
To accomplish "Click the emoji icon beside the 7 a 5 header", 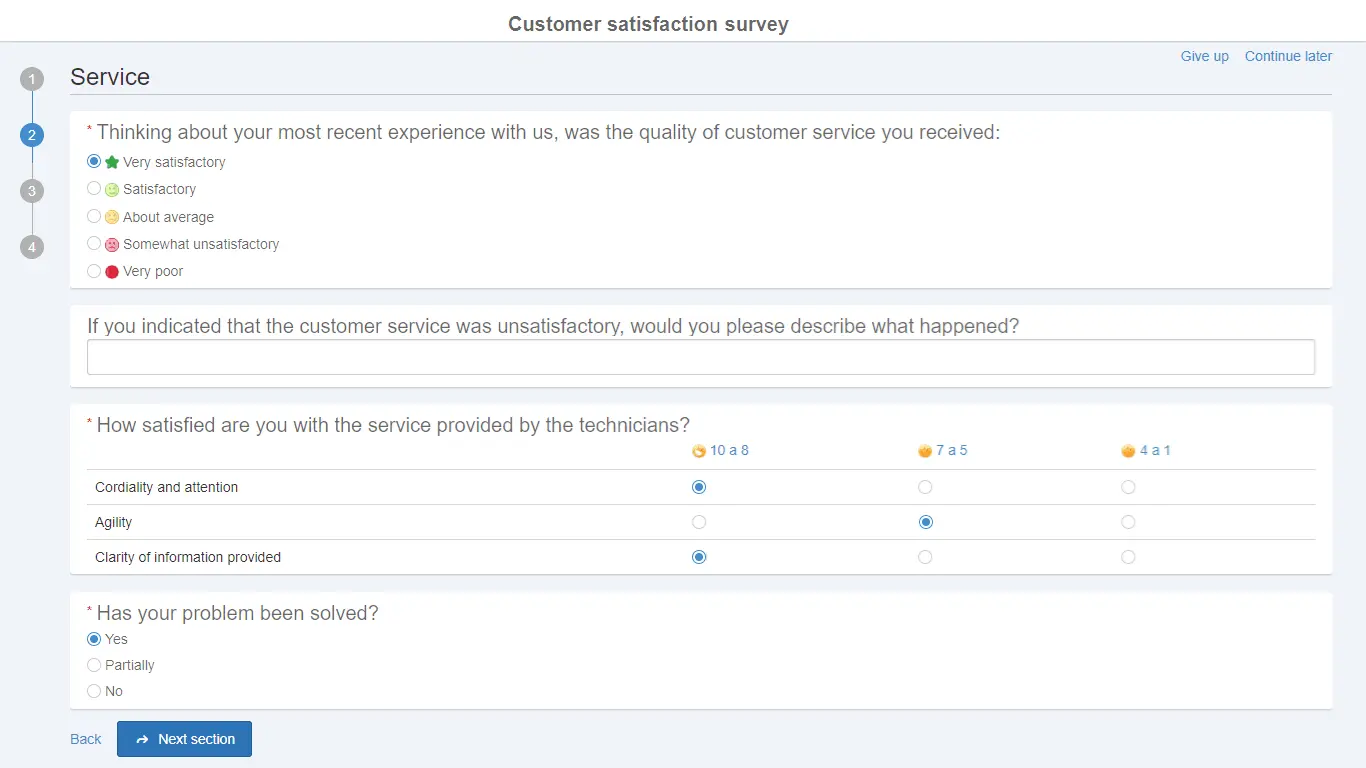I will click(x=924, y=450).
